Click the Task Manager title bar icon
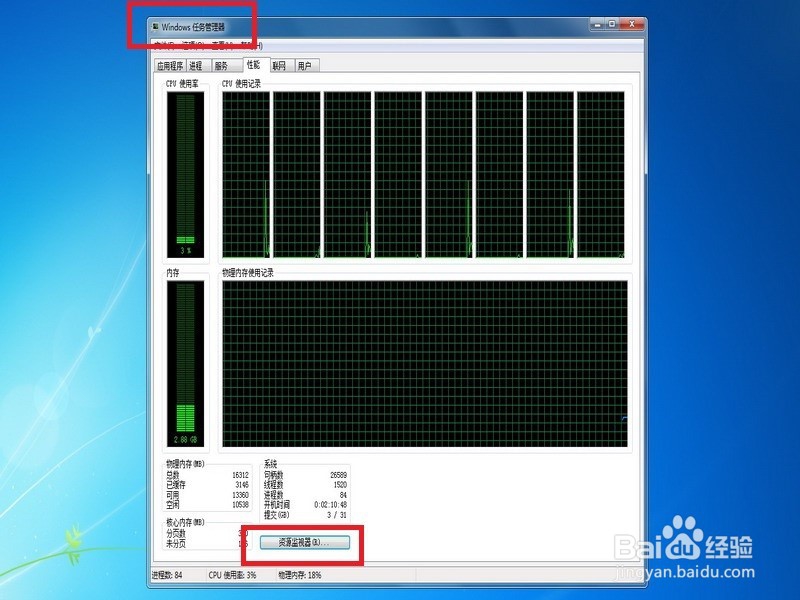The height and width of the screenshot is (600, 800). [155, 27]
